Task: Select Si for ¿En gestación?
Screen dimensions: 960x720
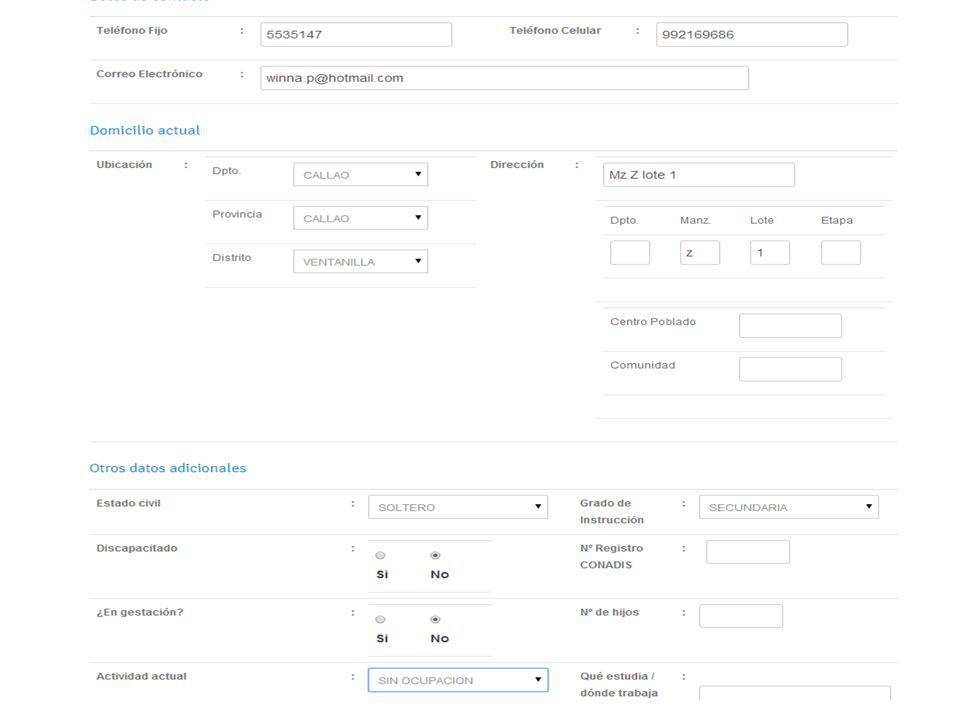Action: (380, 620)
